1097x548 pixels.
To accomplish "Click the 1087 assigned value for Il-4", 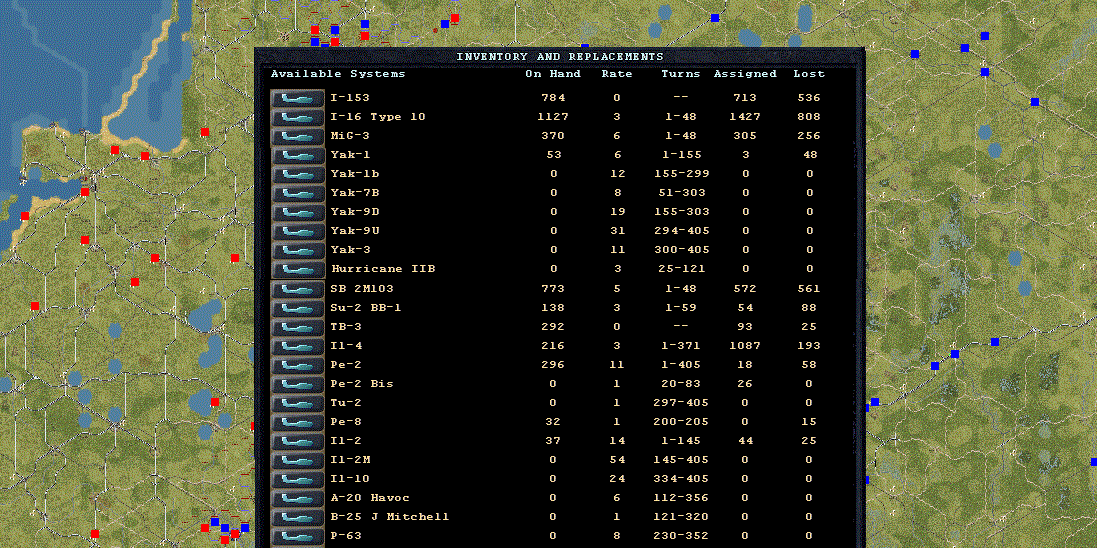I will [x=745, y=346].
